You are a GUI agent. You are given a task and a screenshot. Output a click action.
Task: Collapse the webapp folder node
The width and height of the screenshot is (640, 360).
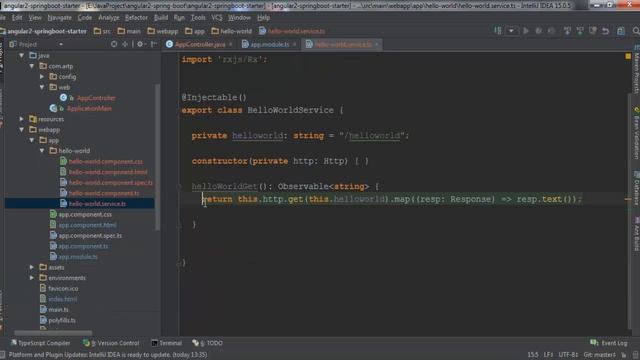(x=22, y=129)
